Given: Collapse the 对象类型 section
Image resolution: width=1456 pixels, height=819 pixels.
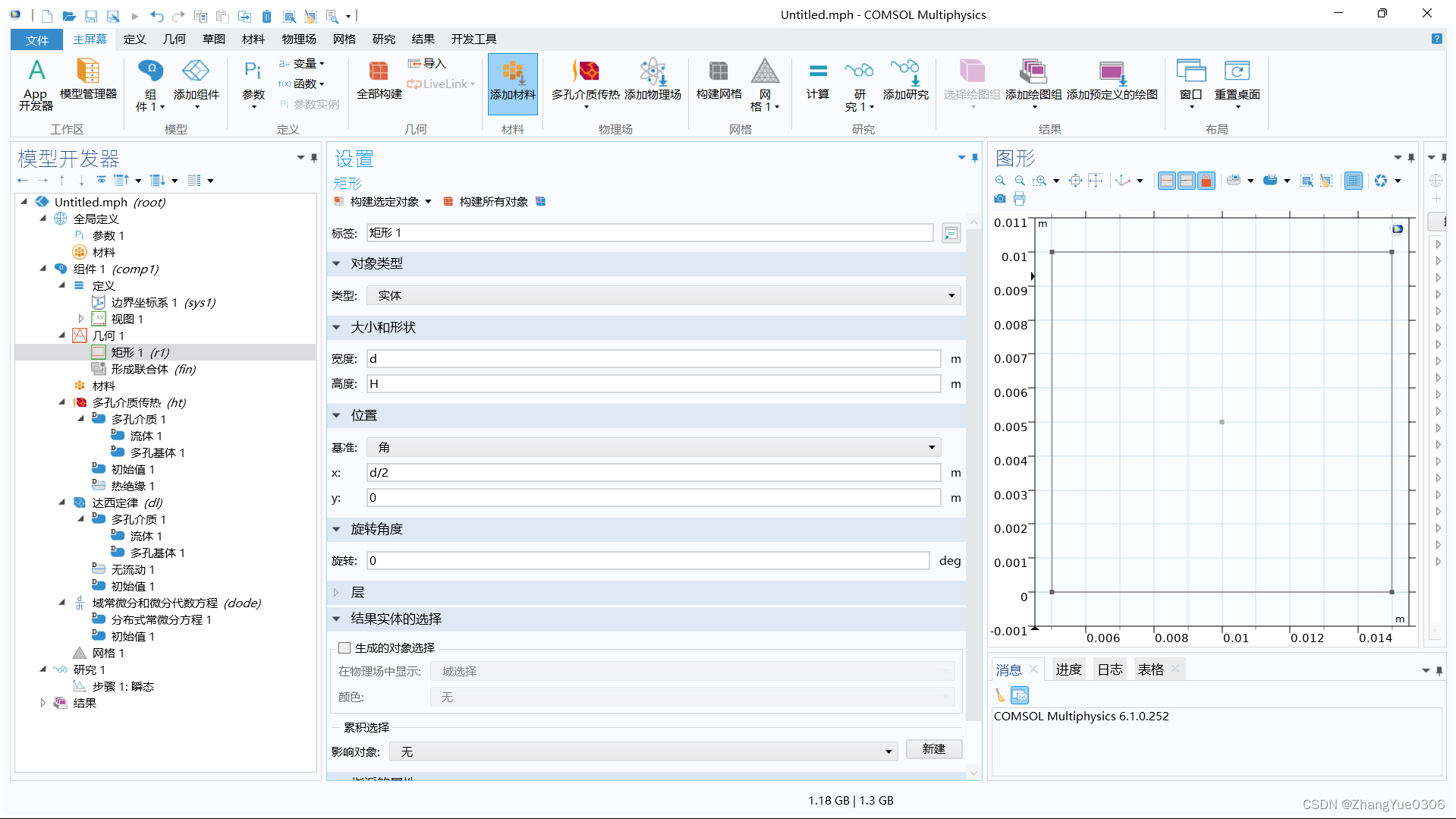Looking at the screenshot, I should 336,263.
